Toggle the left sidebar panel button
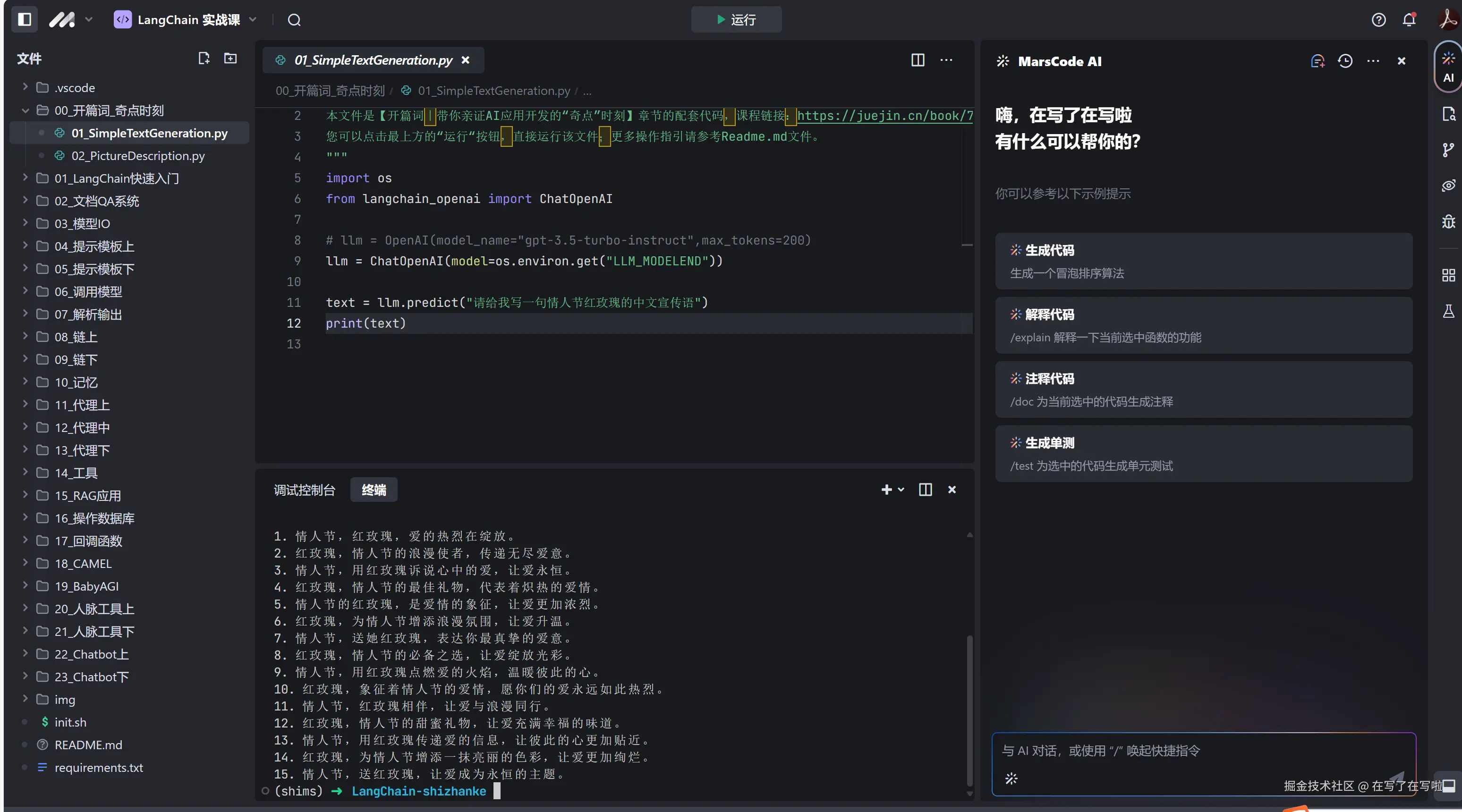The height and width of the screenshot is (812, 1462). 25,20
